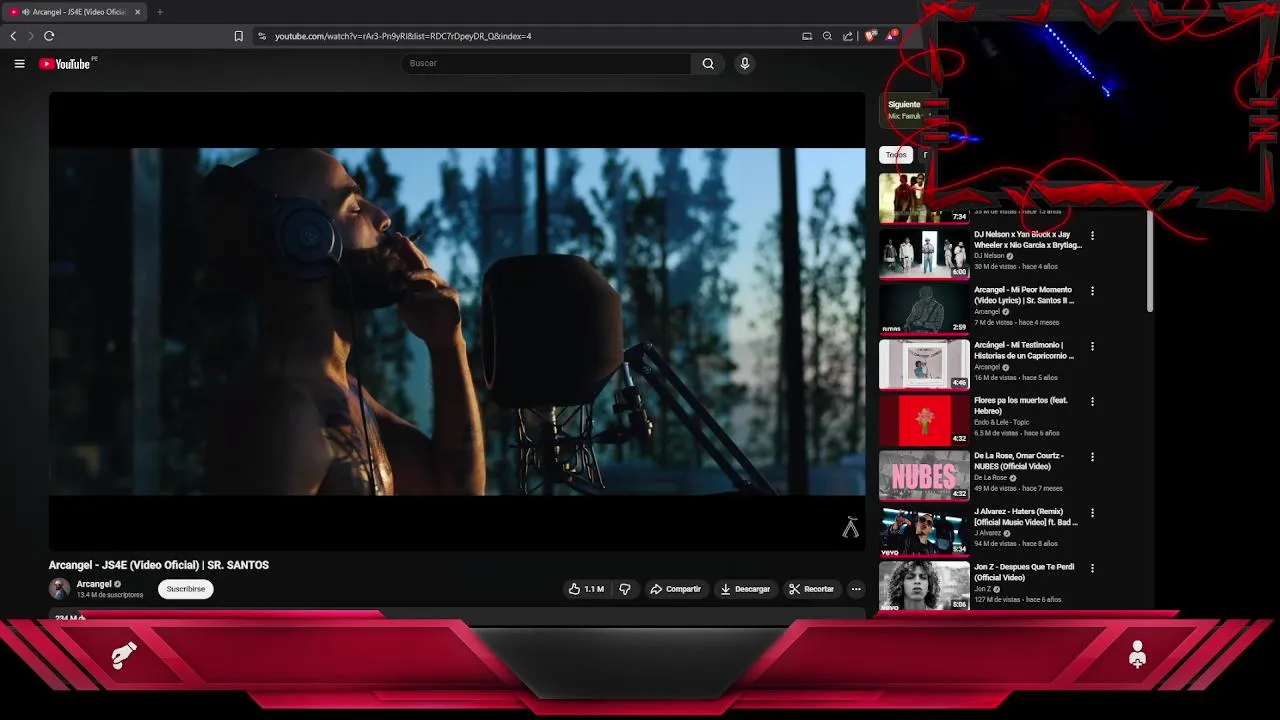The width and height of the screenshot is (1280, 720).
Task: Click the browser forward arrow
Action: click(30, 36)
